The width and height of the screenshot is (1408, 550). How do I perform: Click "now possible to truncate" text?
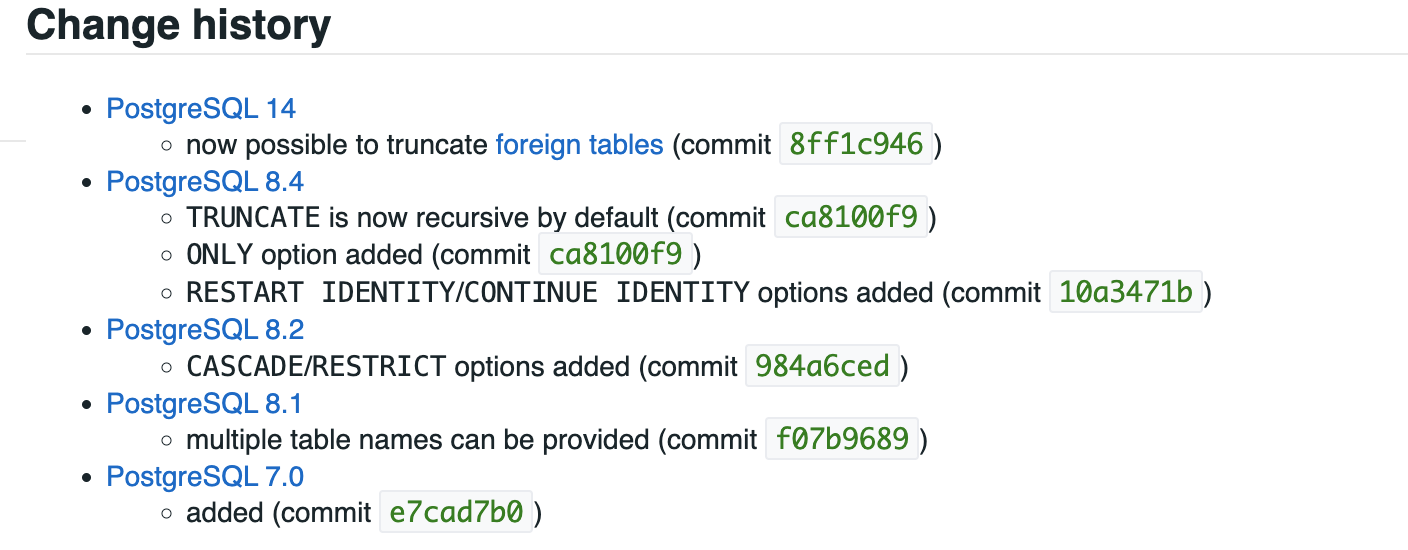click(337, 145)
